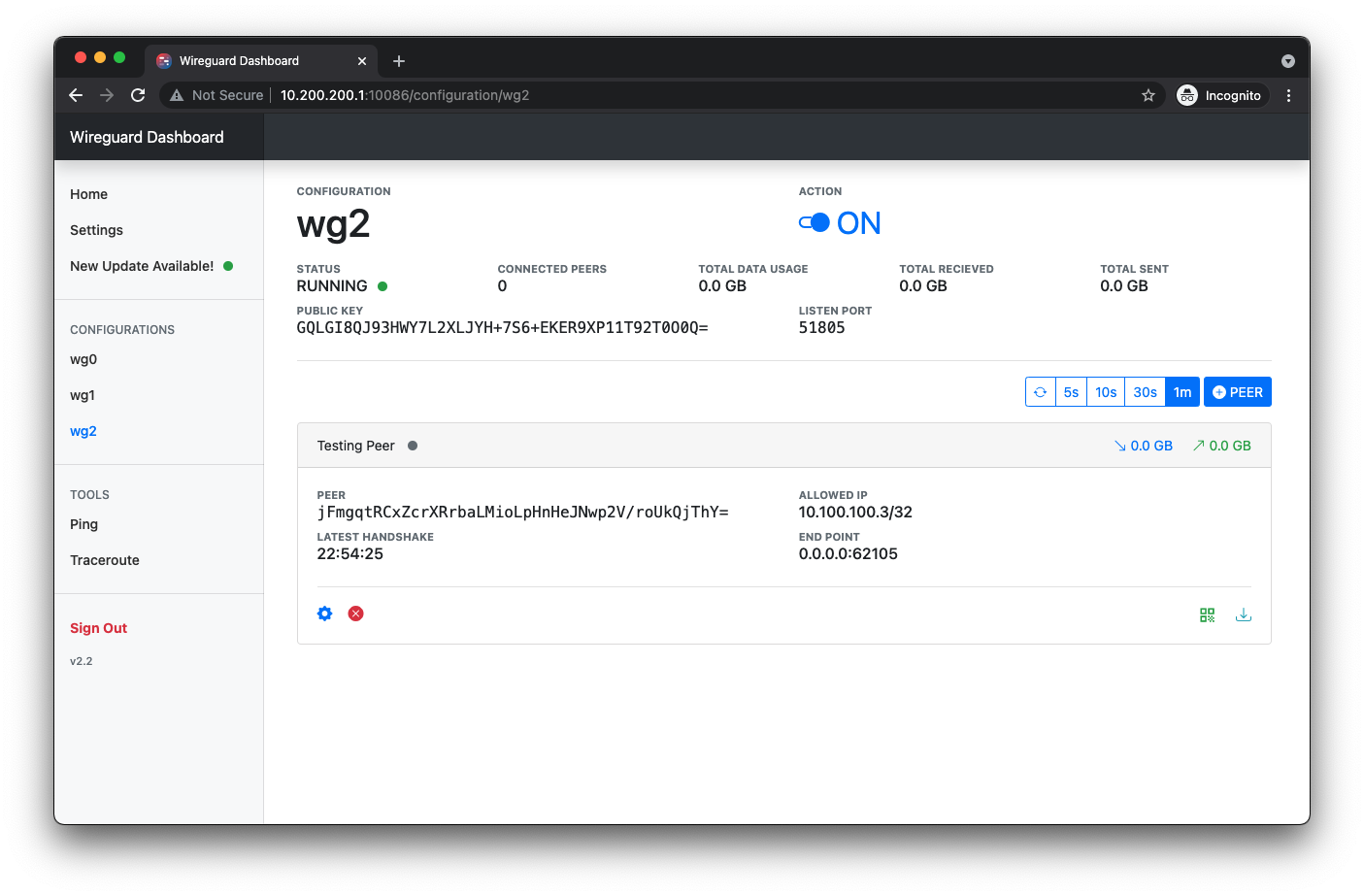Download peer configuration file icon
The image size is (1364, 896).
tap(1243, 614)
